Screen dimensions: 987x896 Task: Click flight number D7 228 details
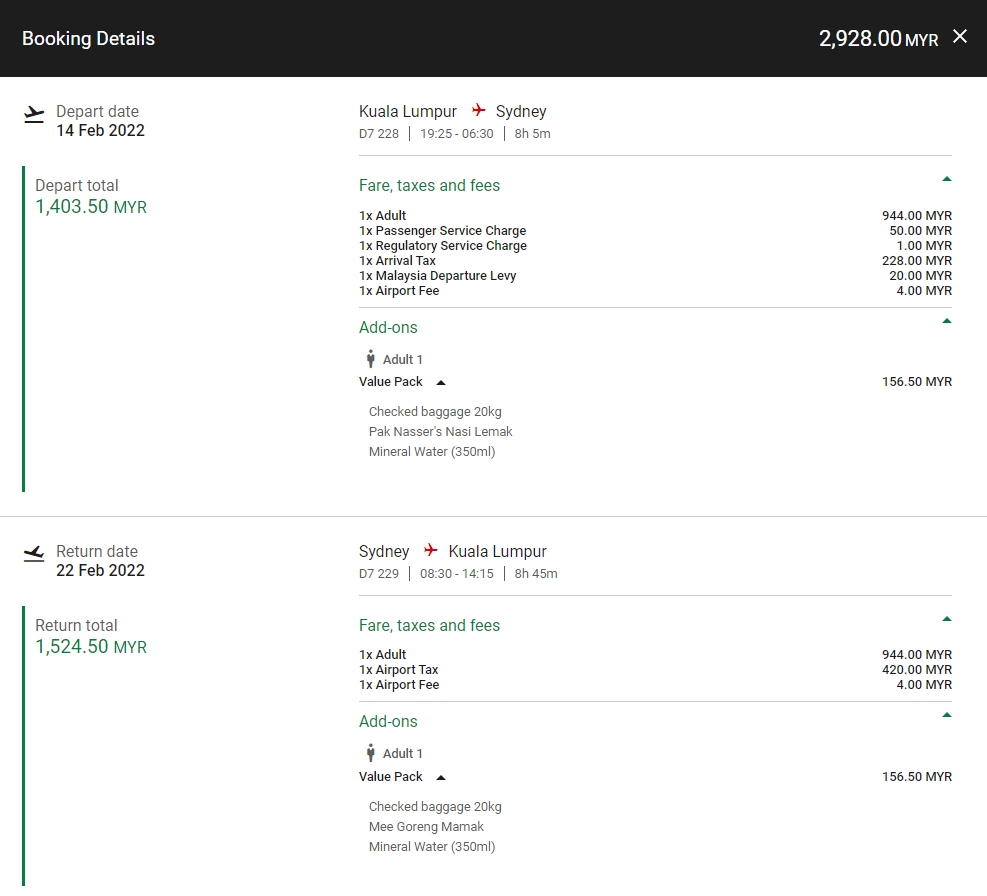[x=379, y=133]
